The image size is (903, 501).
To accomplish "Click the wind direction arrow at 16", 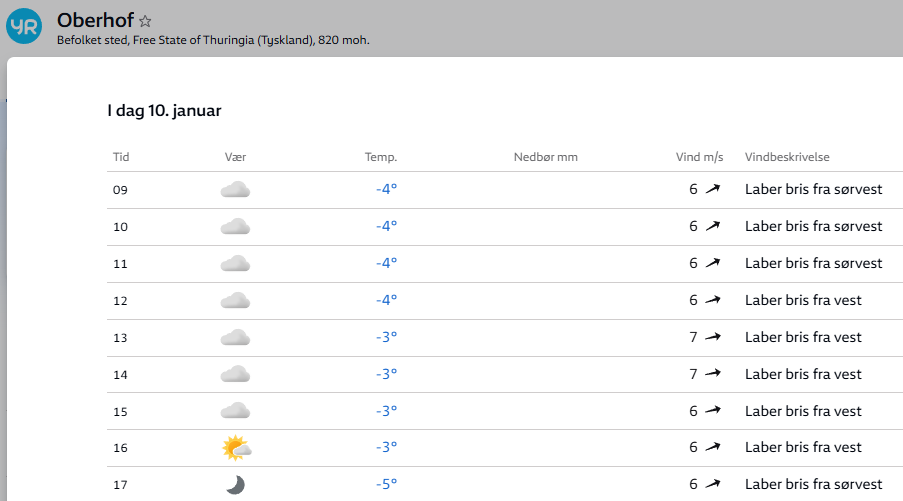I will 713,448.
